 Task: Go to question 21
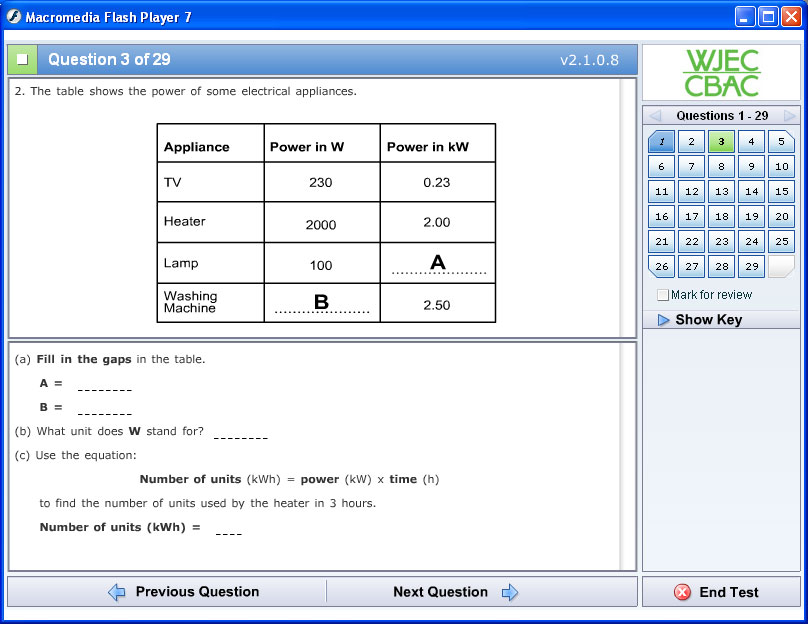(661, 241)
